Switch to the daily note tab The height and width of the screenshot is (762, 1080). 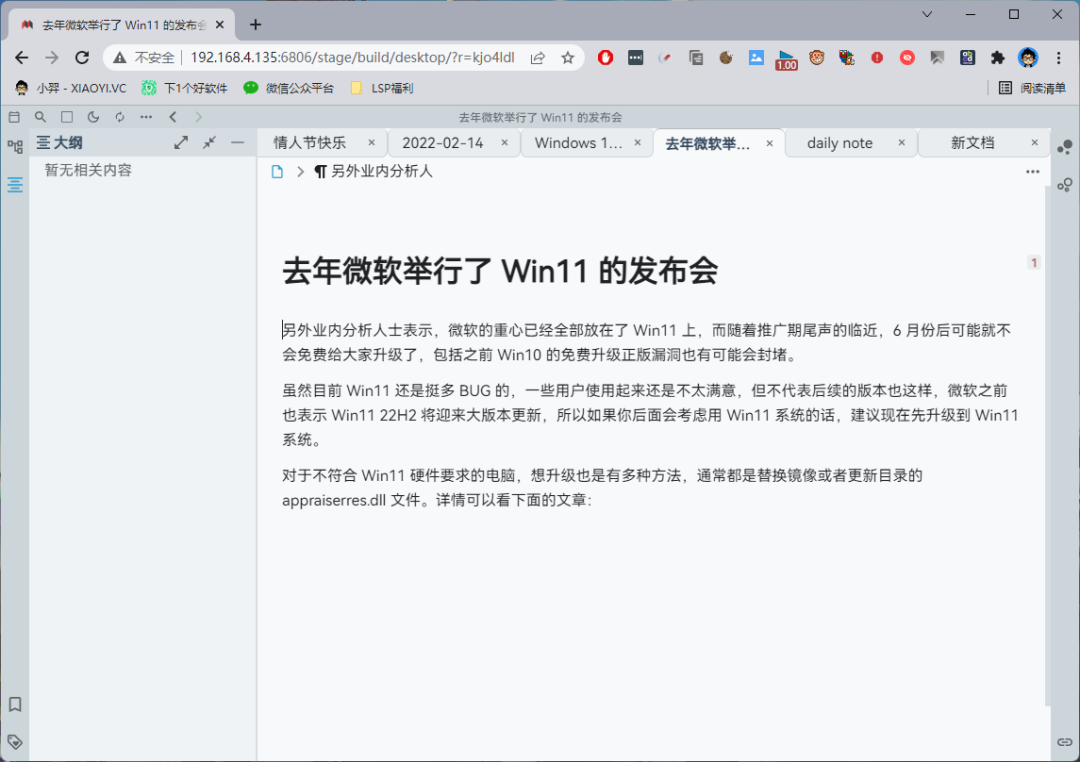840,143
